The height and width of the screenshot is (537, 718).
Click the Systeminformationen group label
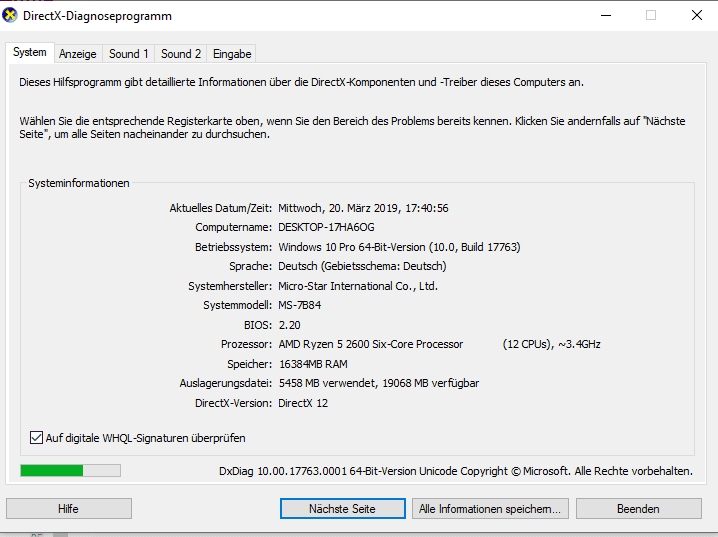click(79, 183)
